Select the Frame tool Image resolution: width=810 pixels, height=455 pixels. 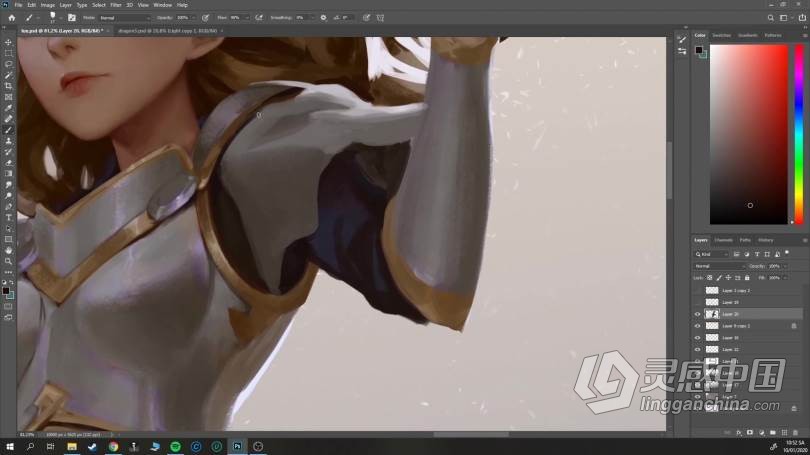click(x=8, y=97)
